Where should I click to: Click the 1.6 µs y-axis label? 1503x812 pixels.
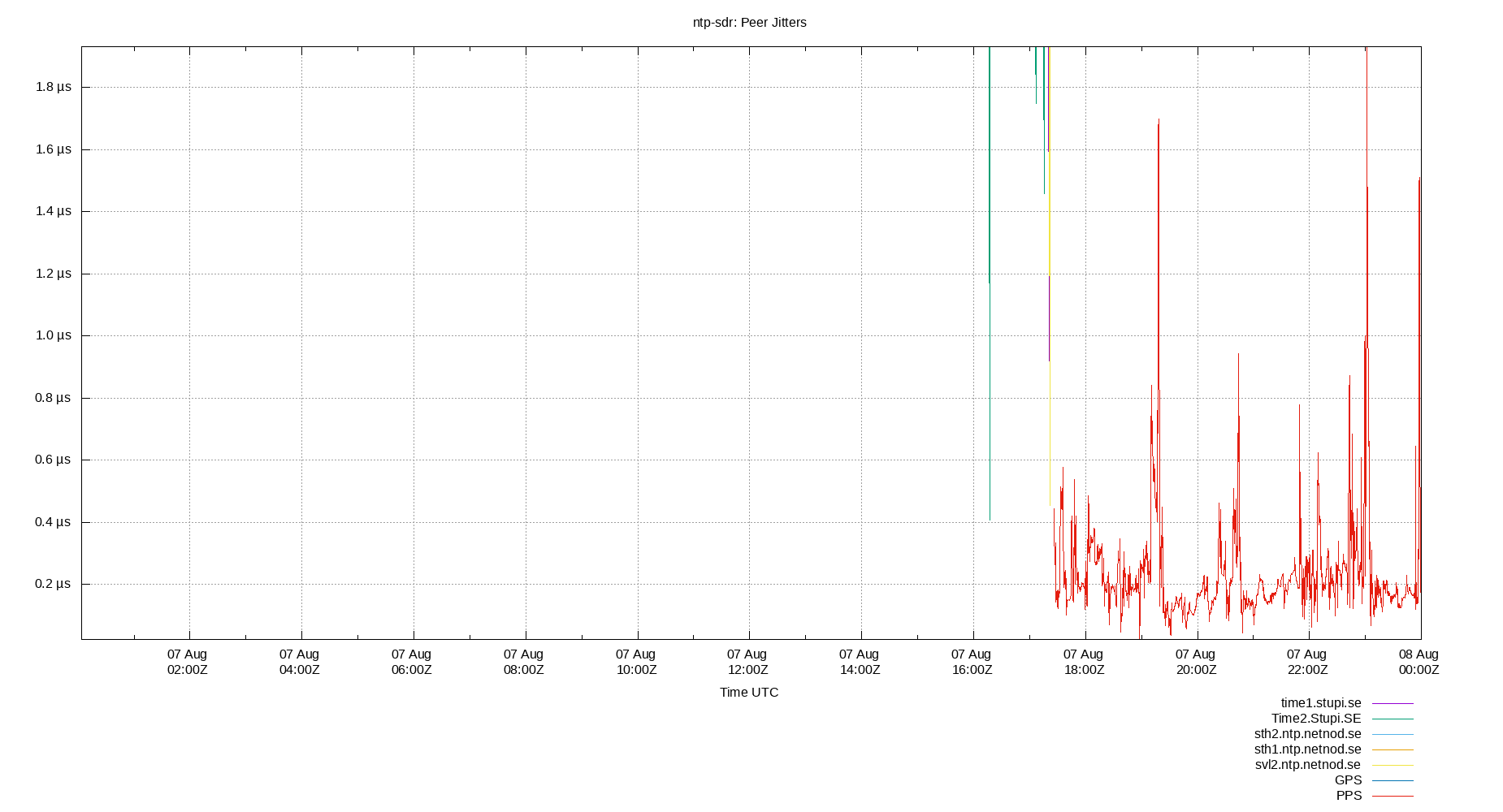coord(54,149)
